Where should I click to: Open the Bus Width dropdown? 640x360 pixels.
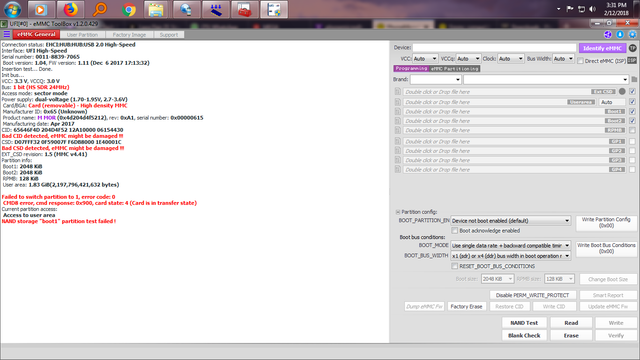point(563,59)
